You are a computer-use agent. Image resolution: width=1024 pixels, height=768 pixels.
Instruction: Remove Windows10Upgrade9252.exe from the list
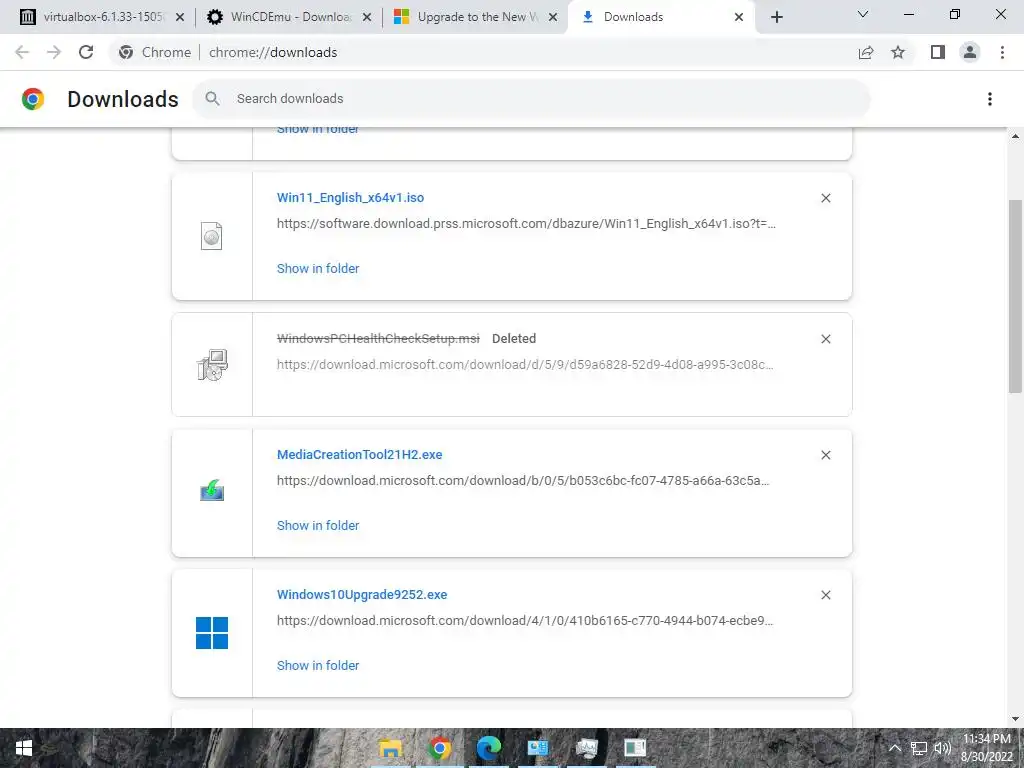click(x=825, y=595)
